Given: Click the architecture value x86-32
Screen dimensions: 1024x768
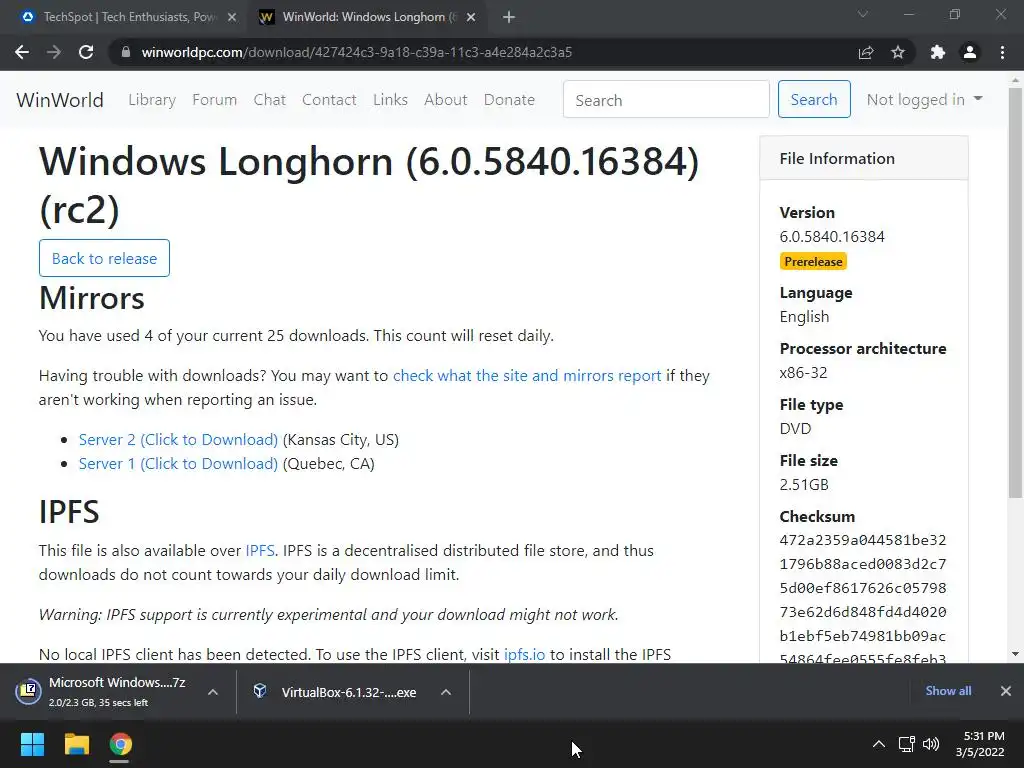Looking at the screenshot, I should click(803, 372).
